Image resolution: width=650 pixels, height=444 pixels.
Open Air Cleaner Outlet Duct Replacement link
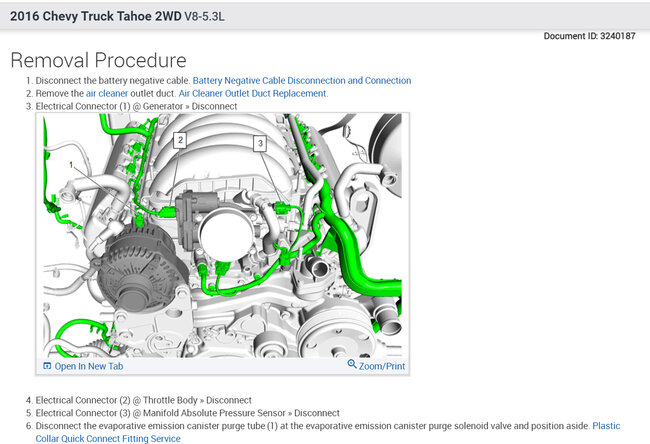(x=253, y=93)
